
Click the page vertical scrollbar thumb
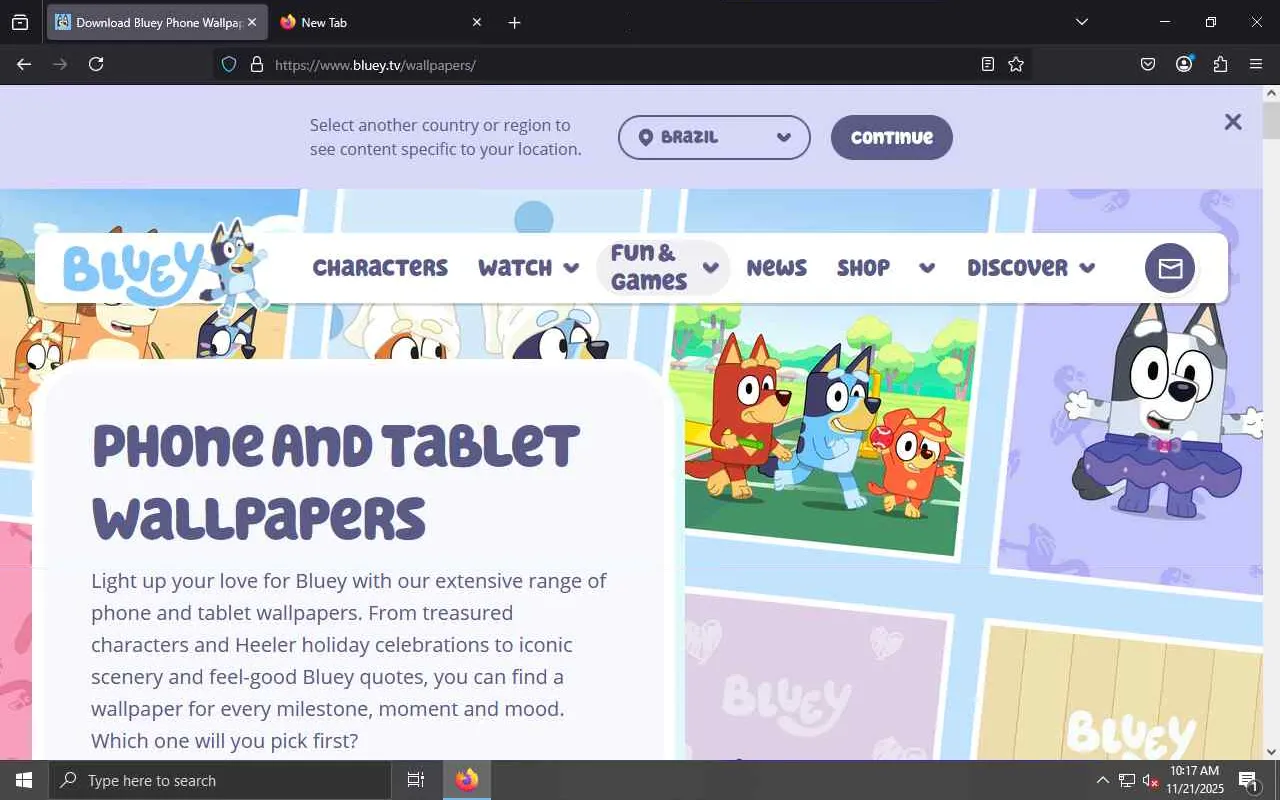tap(1271, 120)
